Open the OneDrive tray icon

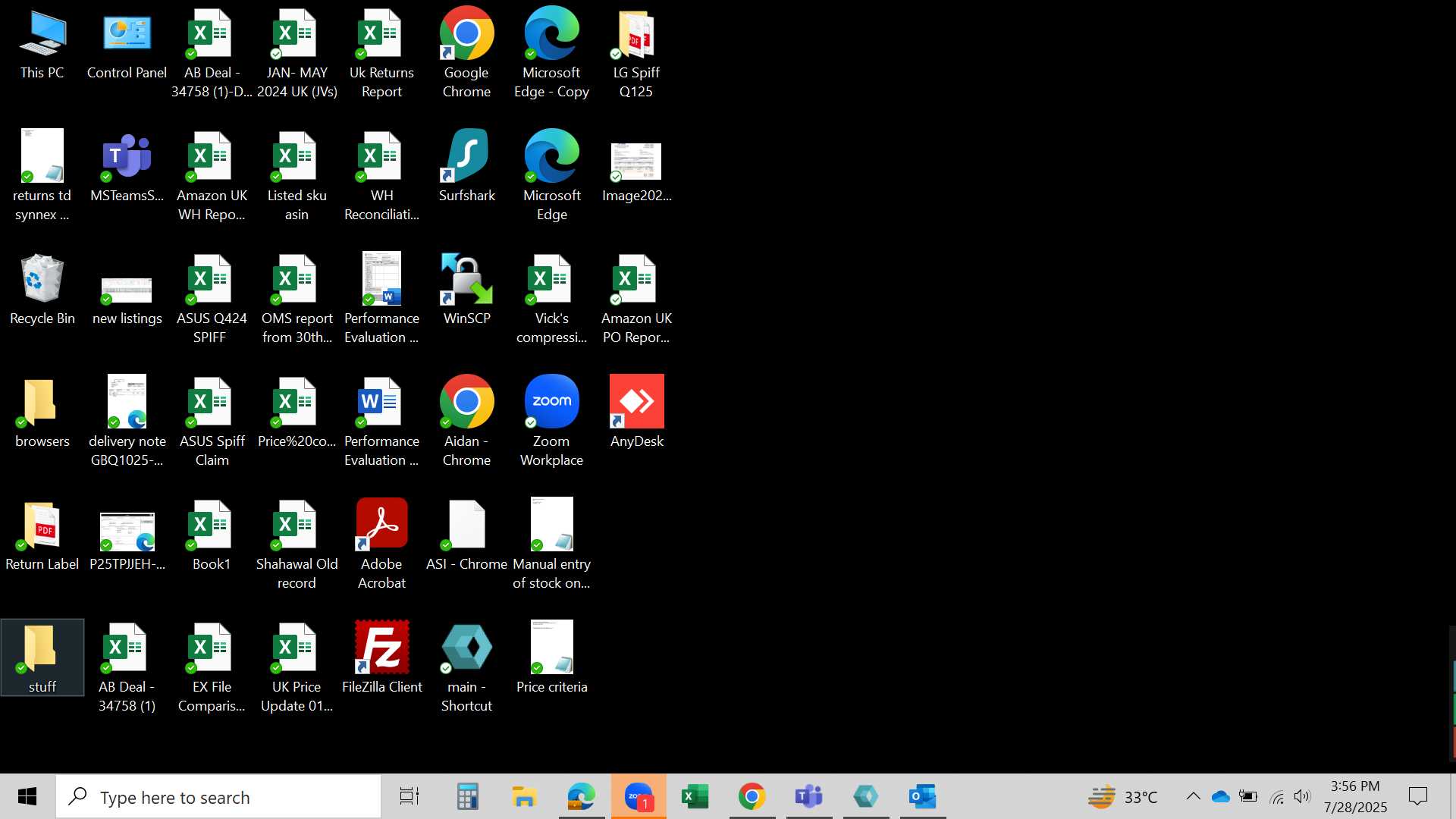[x=1220, y=796]
